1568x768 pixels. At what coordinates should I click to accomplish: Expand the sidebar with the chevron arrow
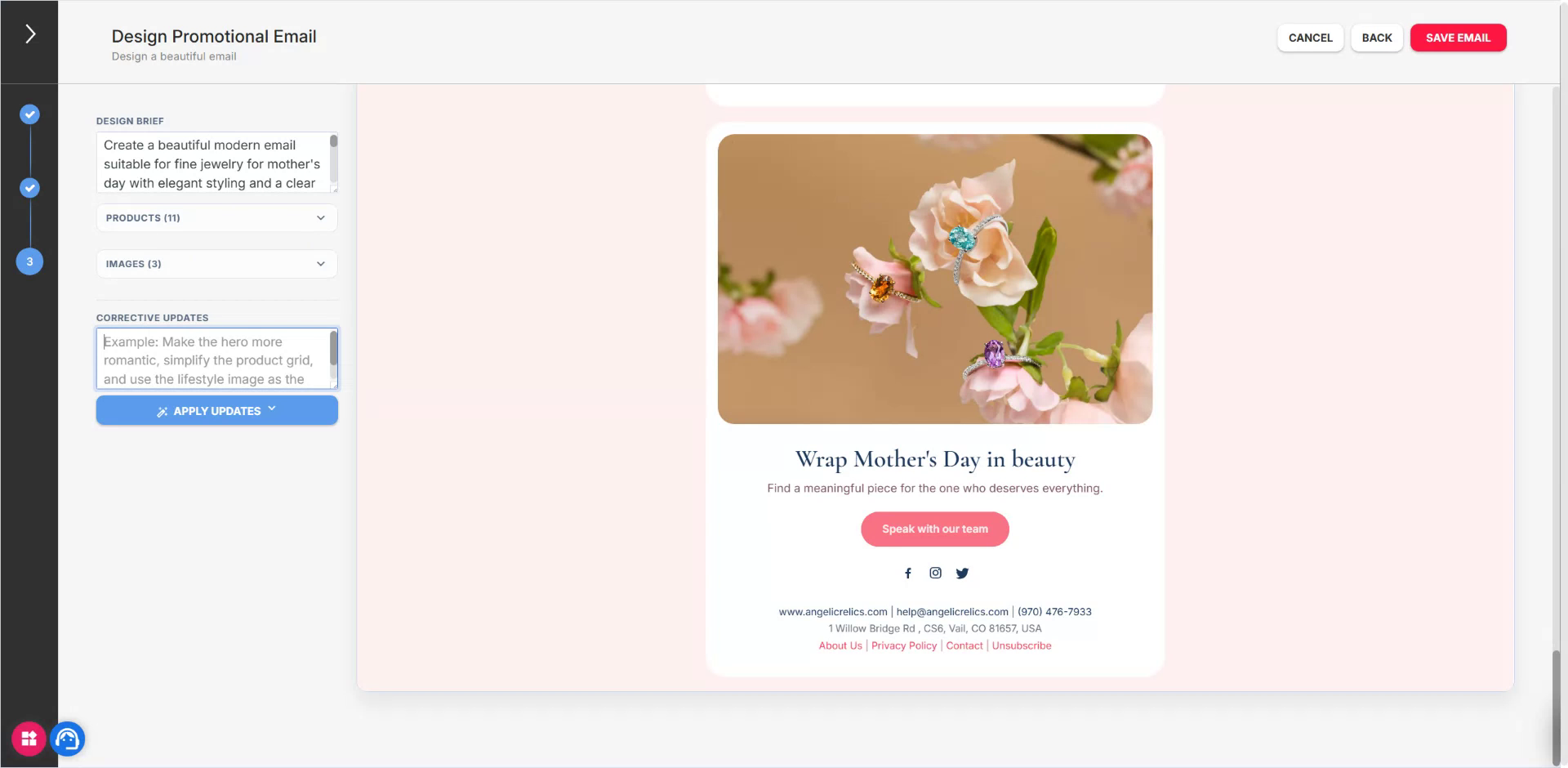point(30,33)
